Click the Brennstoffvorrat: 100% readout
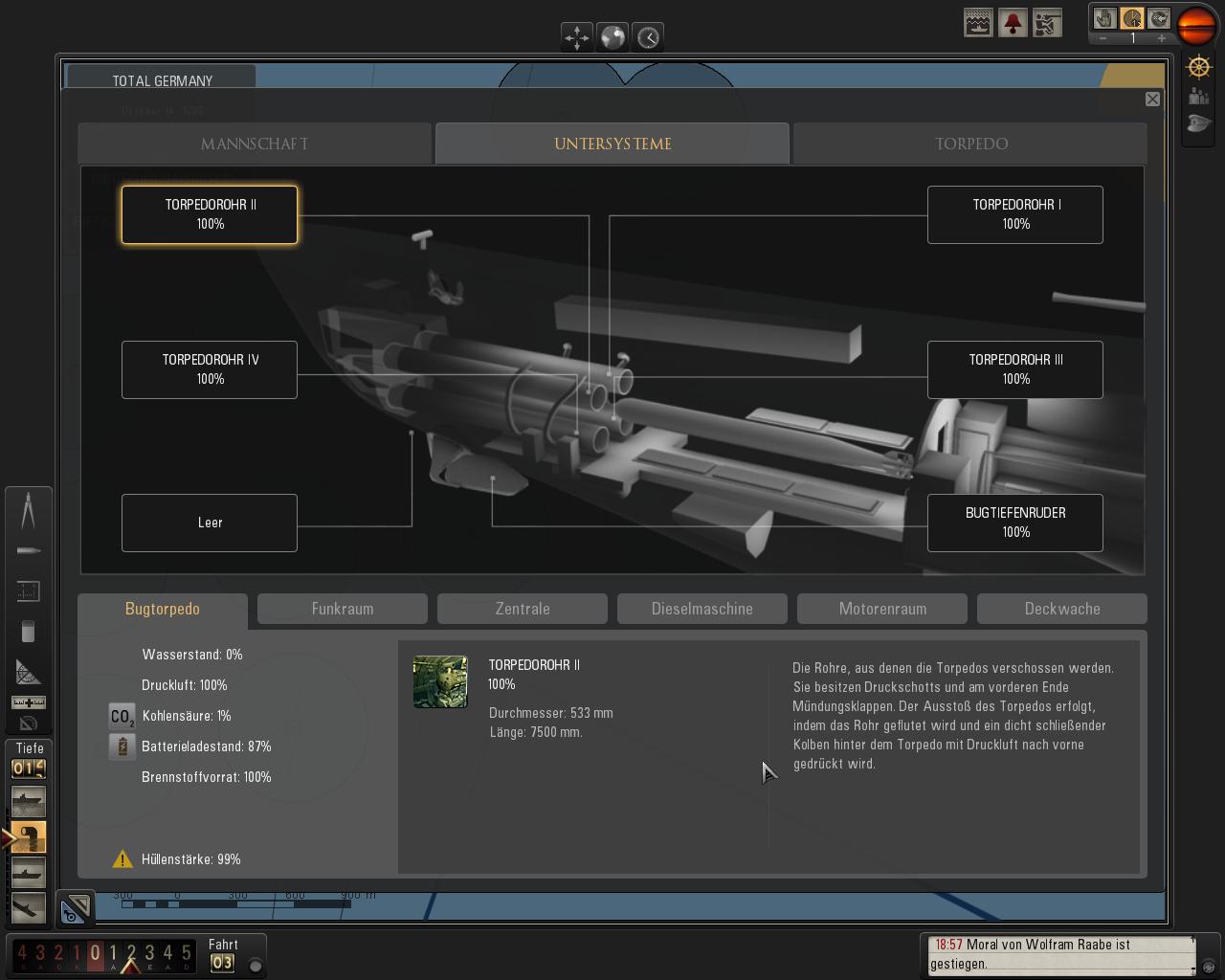1225x980 pixels. [207, 777]
